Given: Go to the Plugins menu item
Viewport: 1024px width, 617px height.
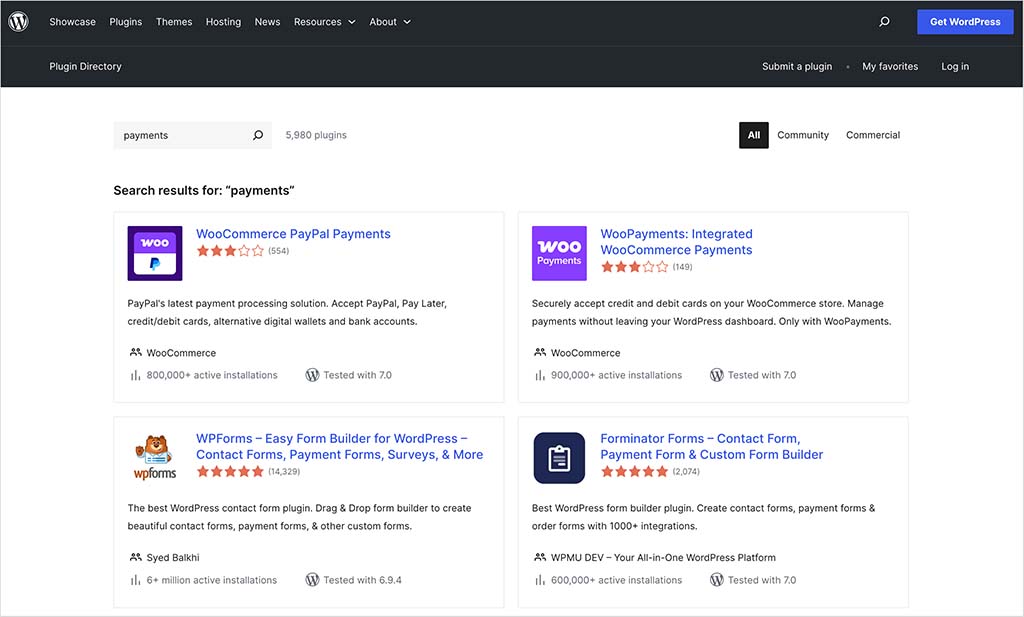Looking at the screenshot, I should click(125, 22).
